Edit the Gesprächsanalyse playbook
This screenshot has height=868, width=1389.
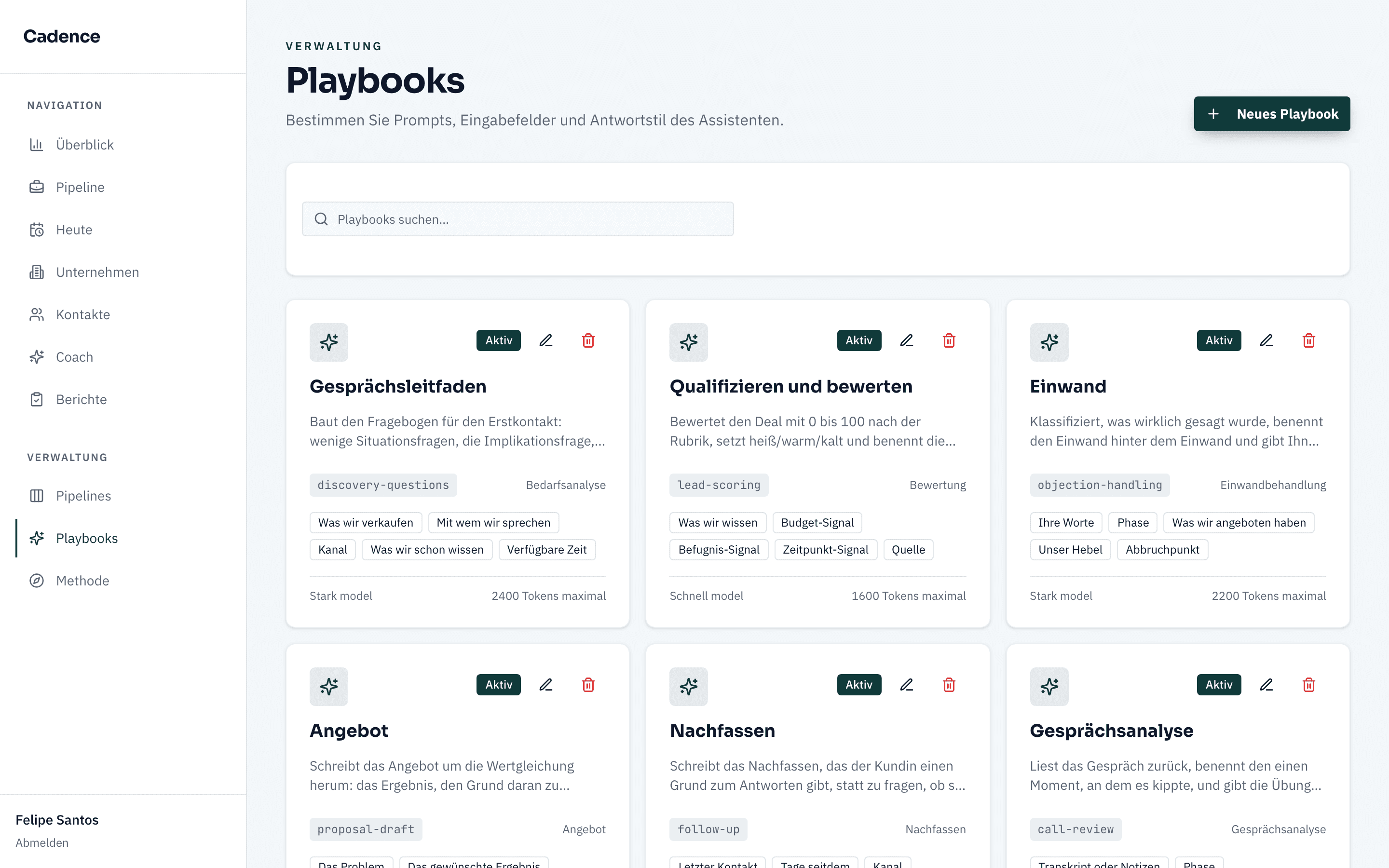1266,685
